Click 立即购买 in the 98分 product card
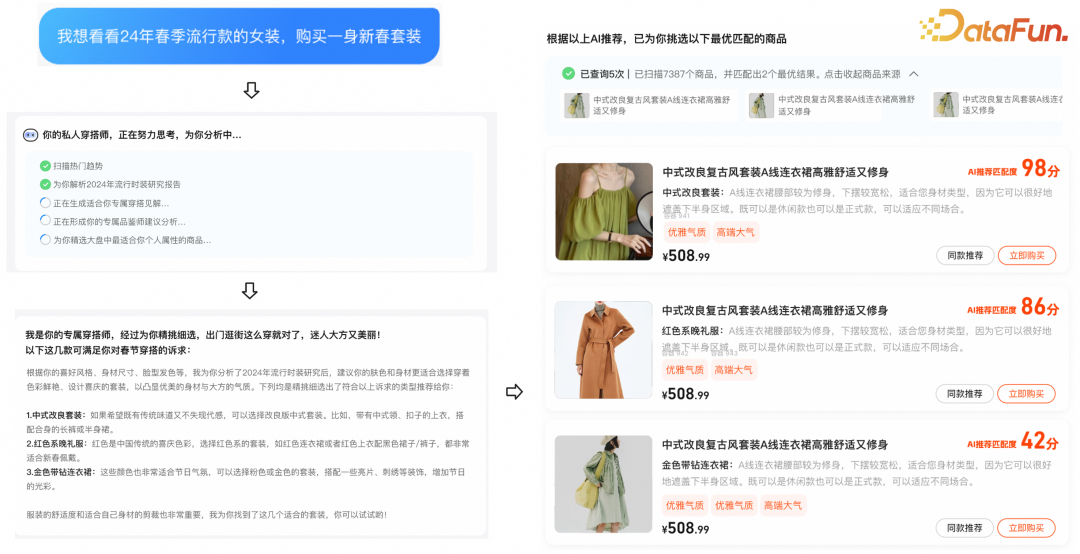1080x554 pixels. point(1027,256)
